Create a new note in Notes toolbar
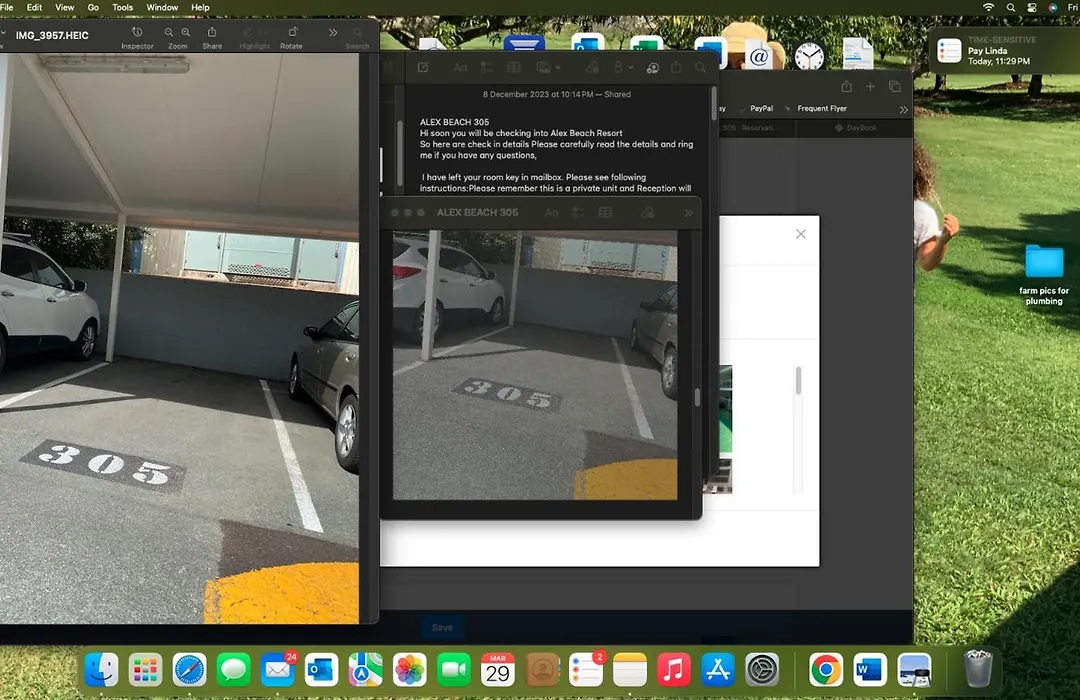This screenshot has width=1080, height=700. tap(423, 68)
